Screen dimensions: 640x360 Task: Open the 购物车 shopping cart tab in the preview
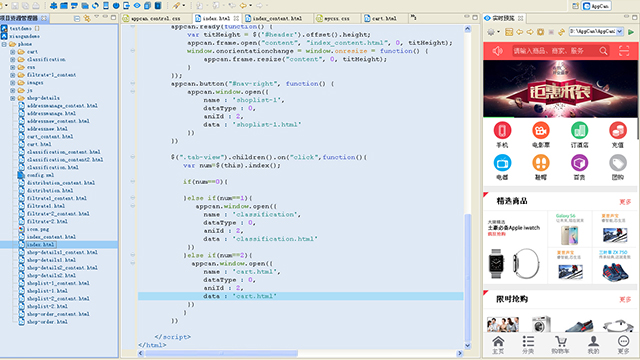pyautogui.click(x=560, y=345)
